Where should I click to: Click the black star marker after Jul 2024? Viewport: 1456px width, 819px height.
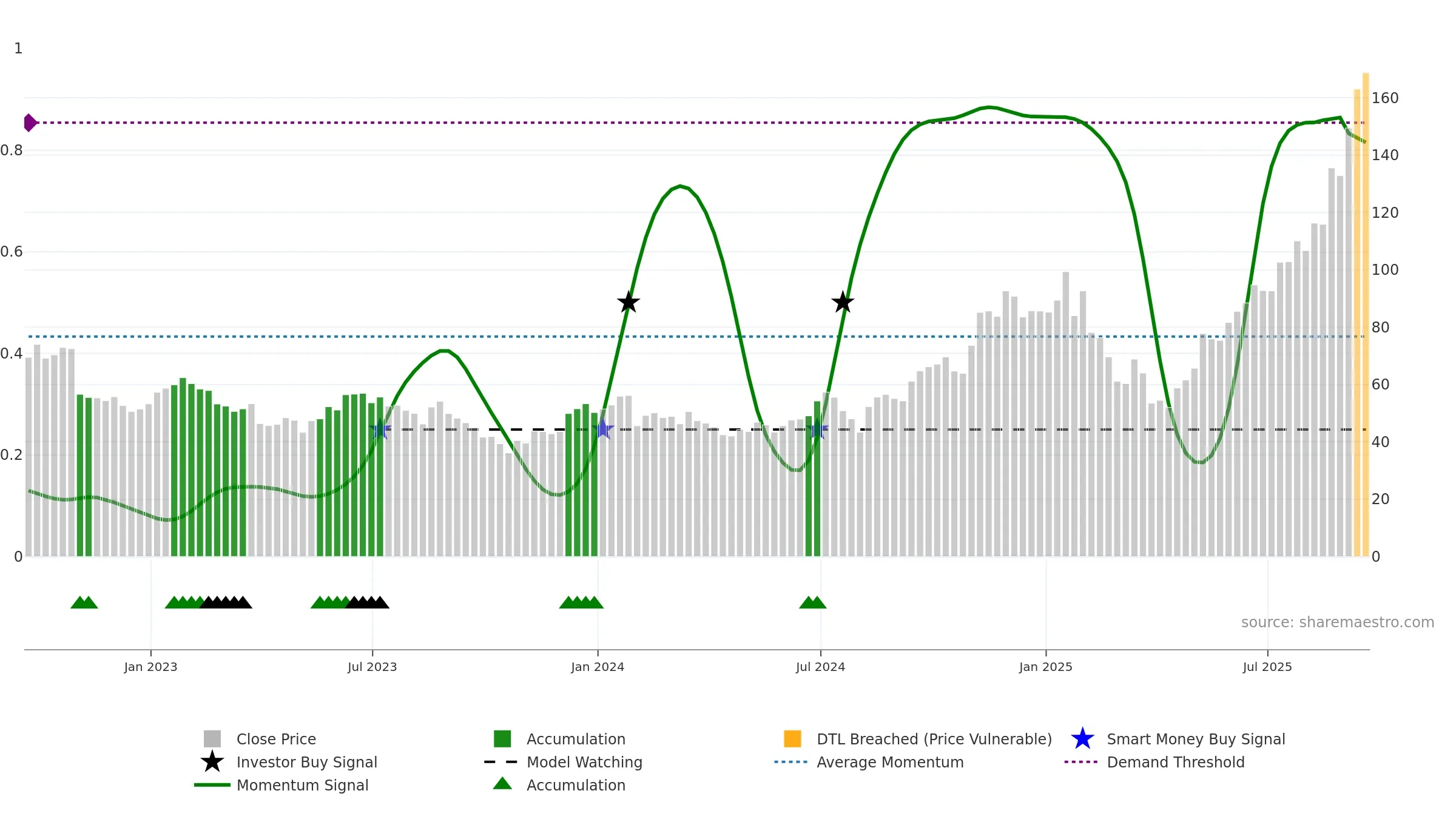tap(843, 302)
